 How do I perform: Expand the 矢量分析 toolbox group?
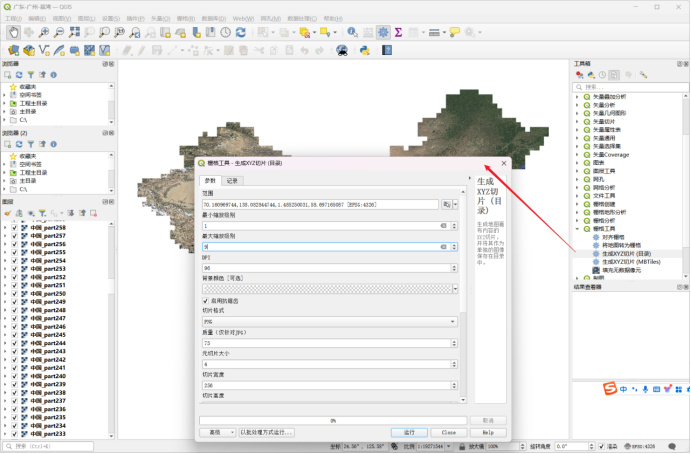[577, 105]
